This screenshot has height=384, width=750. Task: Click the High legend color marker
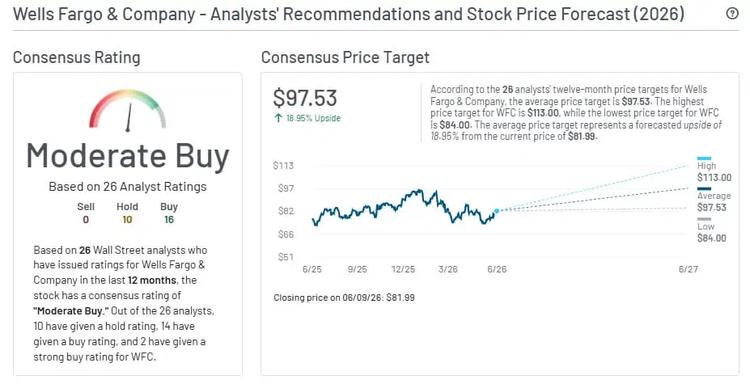(704, 158)
